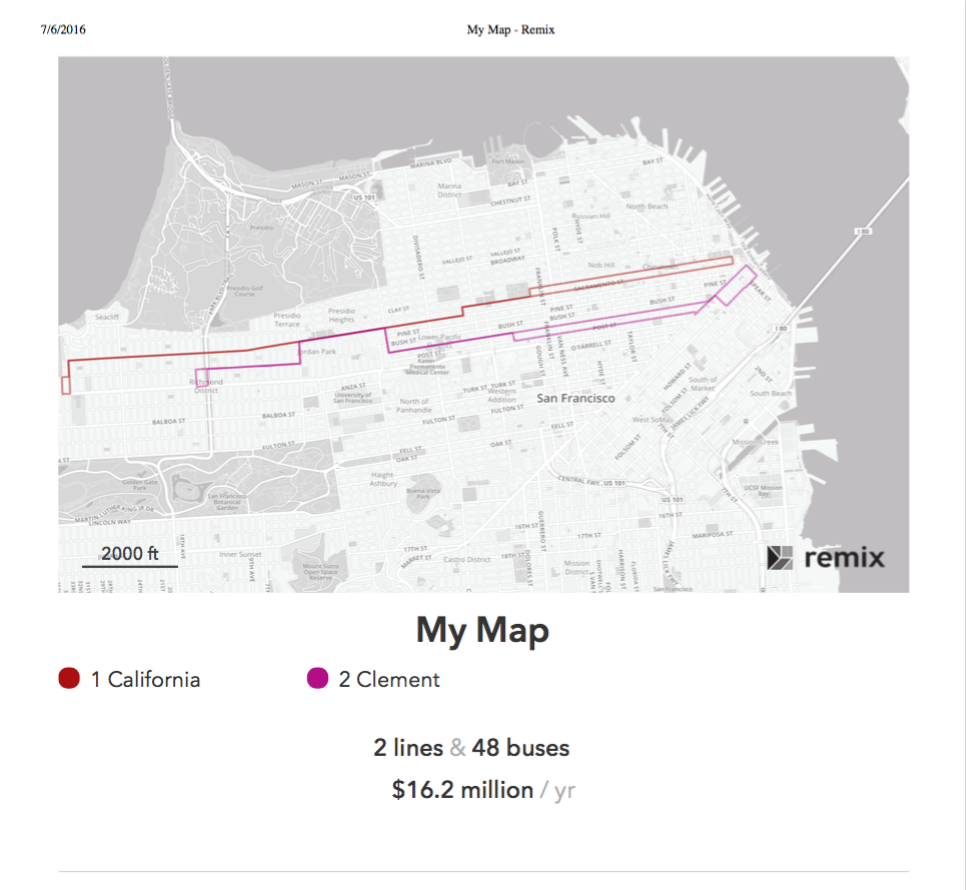Click the magenta 2 Clement color dot
966x890 pixels.
317,678
